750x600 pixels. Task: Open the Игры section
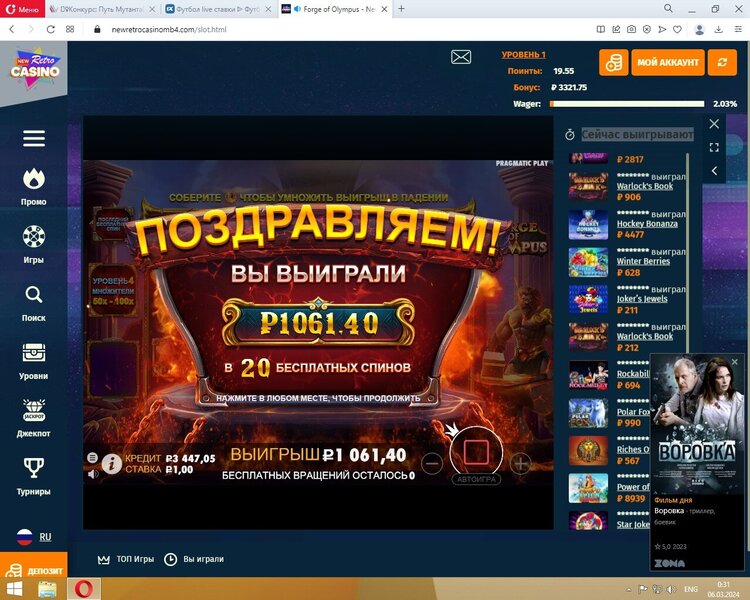tap(33, 244)
